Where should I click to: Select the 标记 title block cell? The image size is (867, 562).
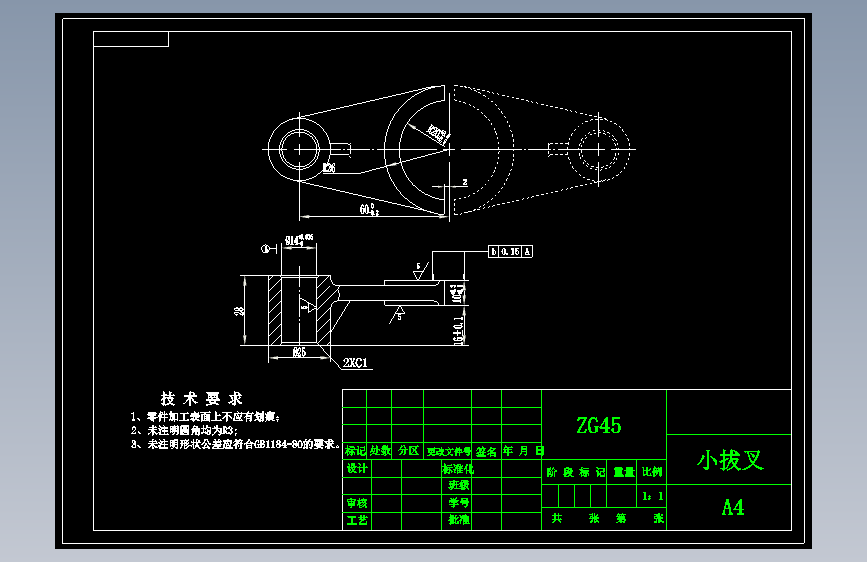[x=355, y=451]
